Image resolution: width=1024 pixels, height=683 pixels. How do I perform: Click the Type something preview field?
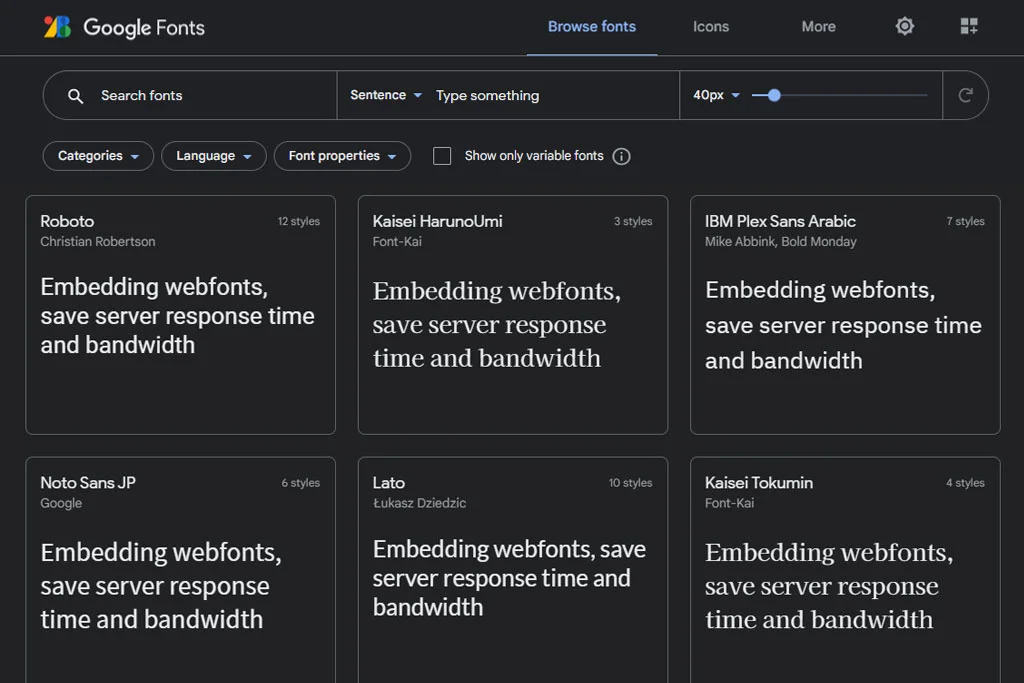tap(550, 96)
